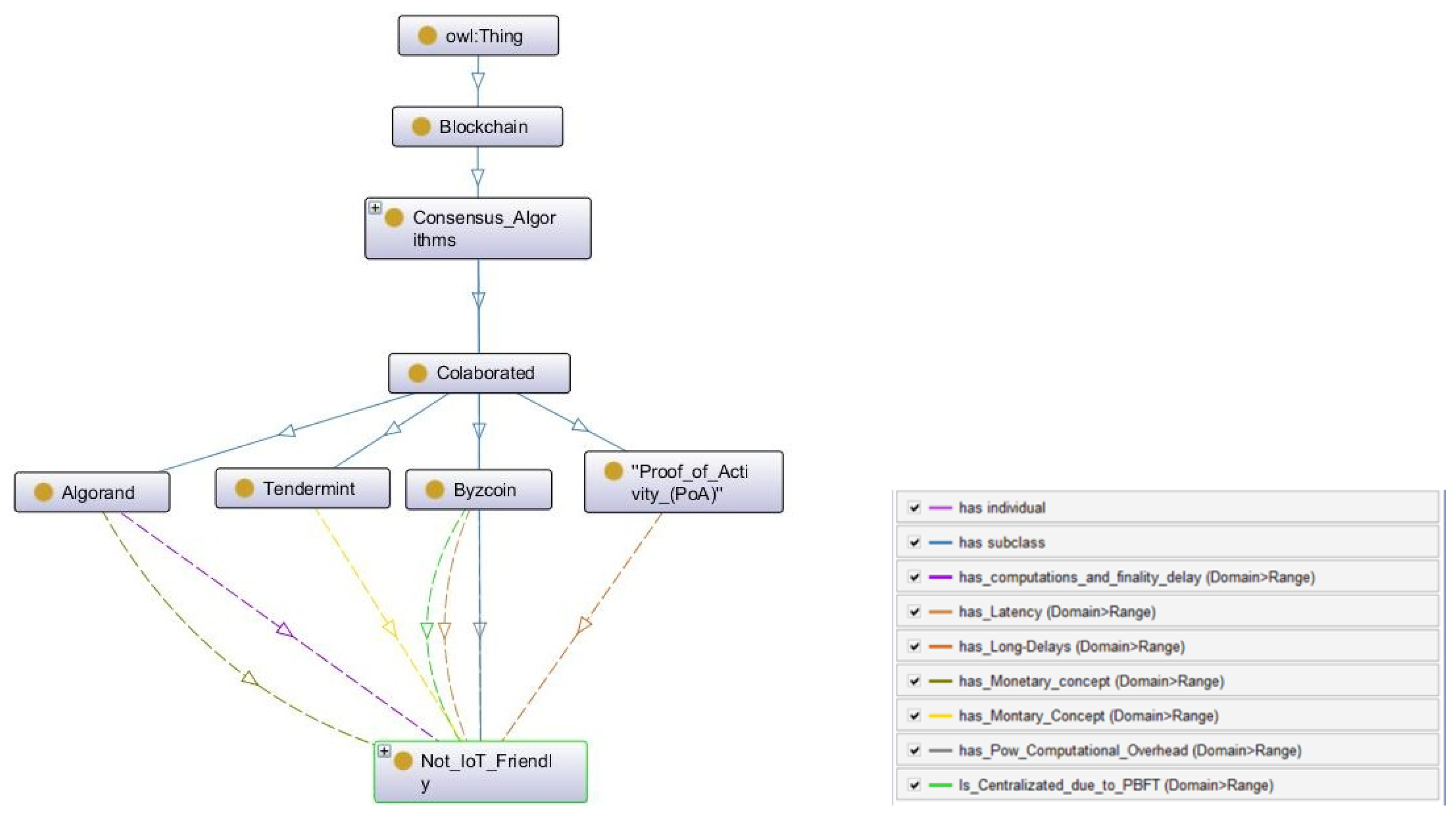Screen dimensions: 1456x823
Task: Click the Colaborated class circle icon
Action: (x=417, y=373)
